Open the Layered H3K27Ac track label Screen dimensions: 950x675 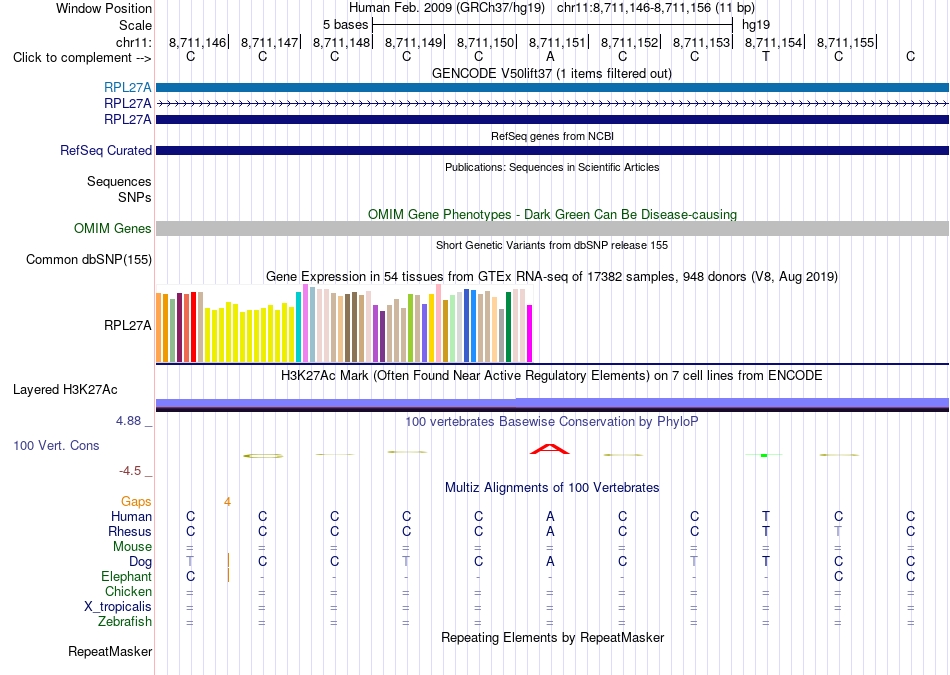pyautogui.click(x=65, y=390)
